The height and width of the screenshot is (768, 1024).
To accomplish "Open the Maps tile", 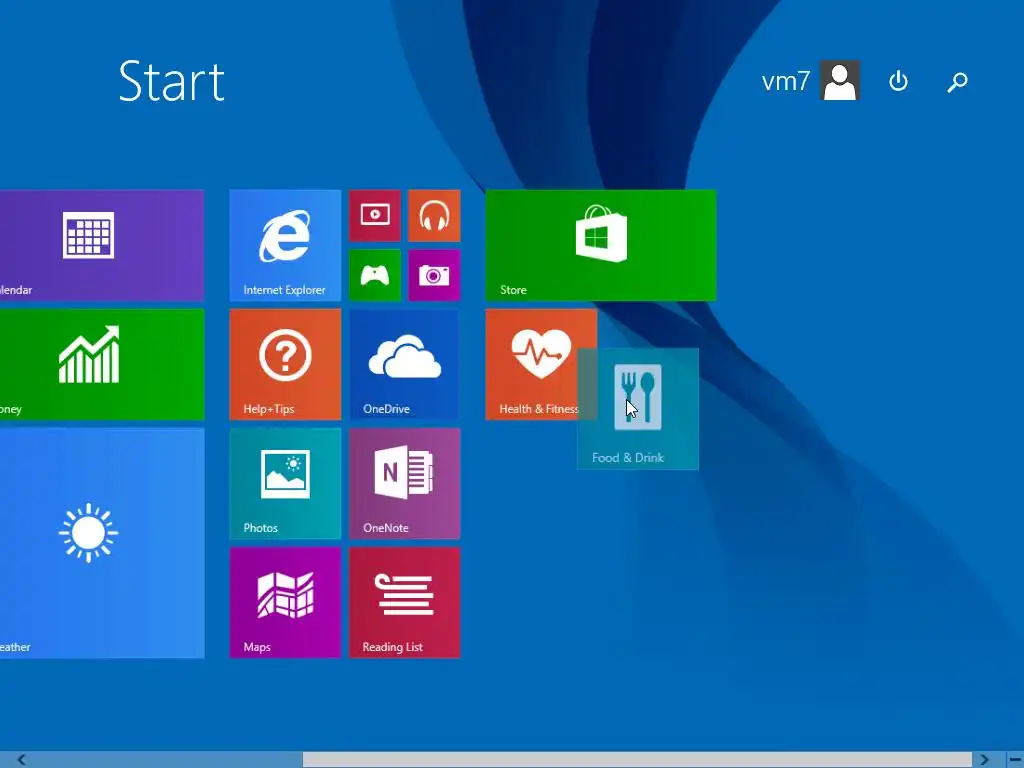I will pyautogui.click(x=285, y=602).
